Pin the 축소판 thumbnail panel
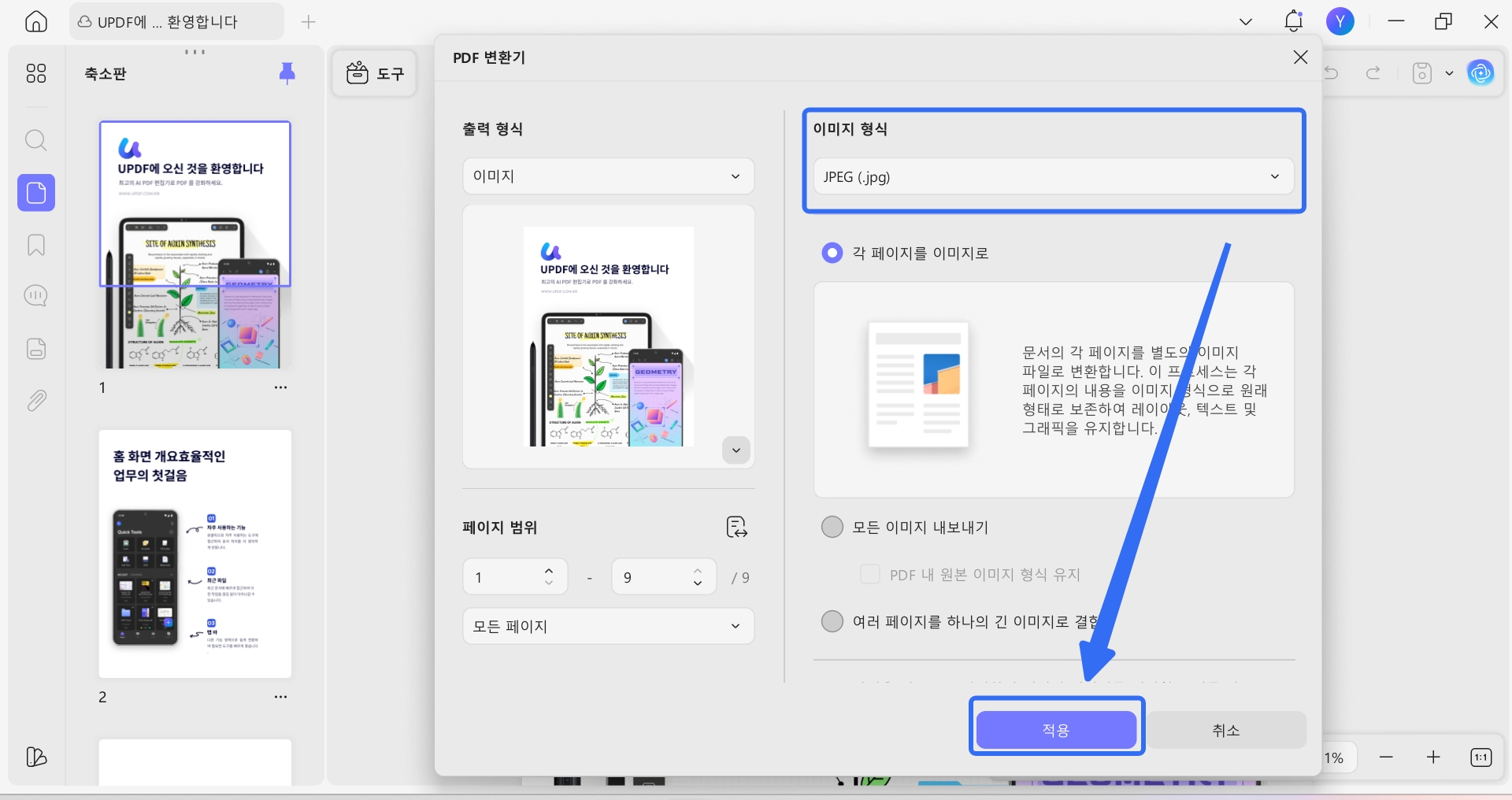The width and height of the screenshot is (1512, 800). click(287, 73)
